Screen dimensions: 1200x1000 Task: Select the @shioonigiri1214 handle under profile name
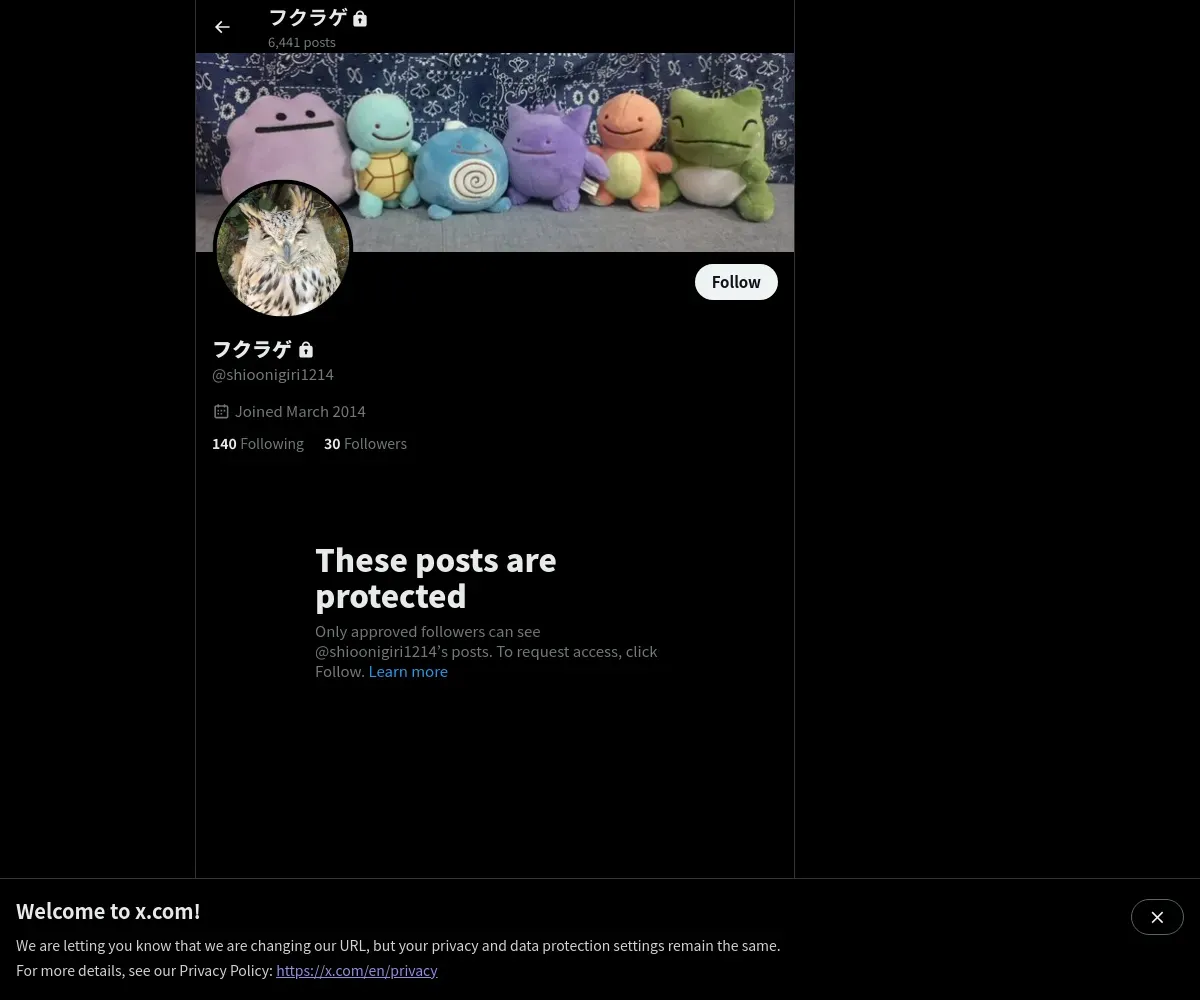pos(273,375)
